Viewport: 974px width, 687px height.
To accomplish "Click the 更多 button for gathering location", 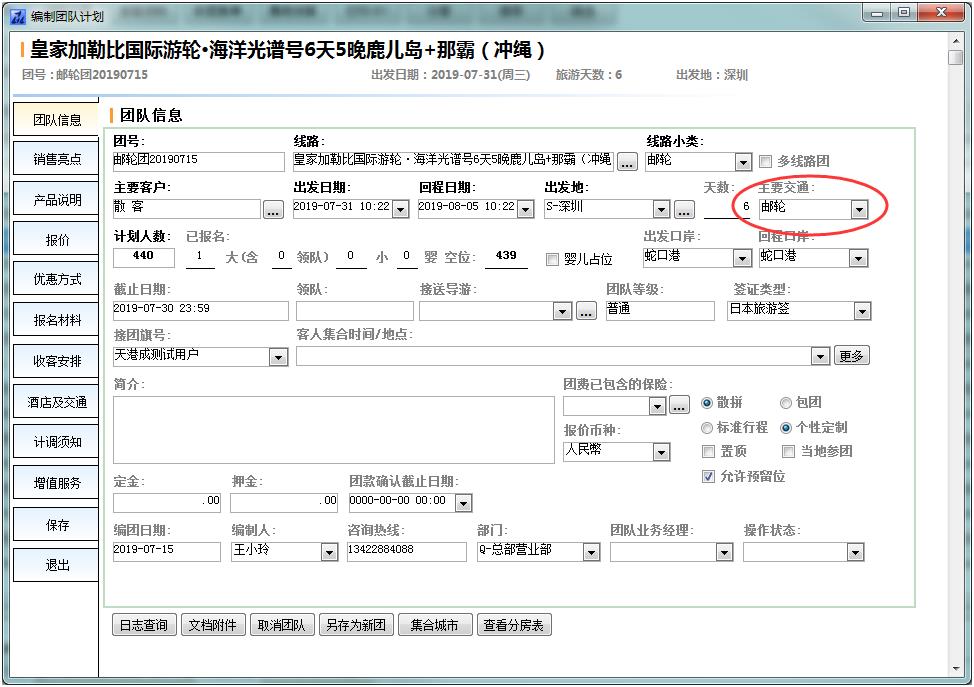I will click(x=851, y=356).
